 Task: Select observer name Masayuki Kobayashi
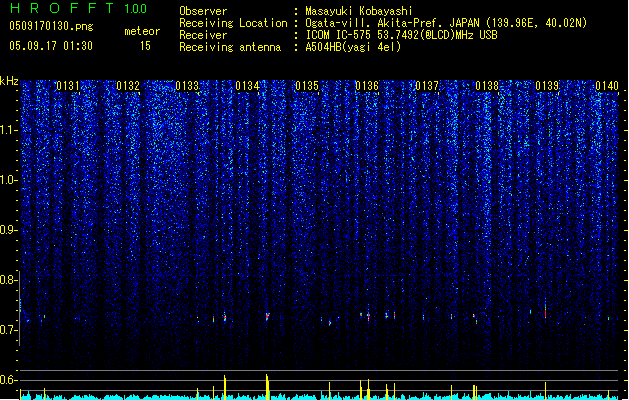click(x=359, y=11)
